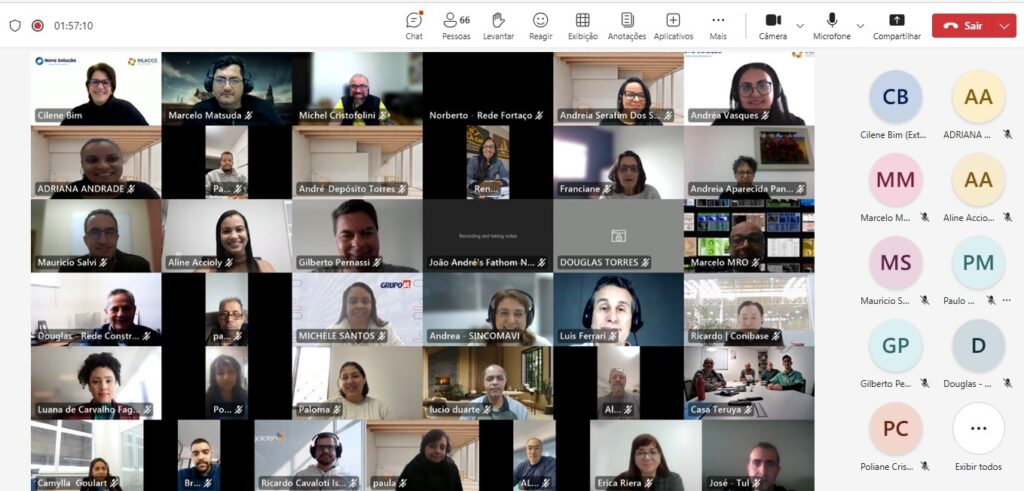The height and width of the screenshot is (491, 1024).
Task: Leave the meeting with Sair
Action: [x=963, y=26]
